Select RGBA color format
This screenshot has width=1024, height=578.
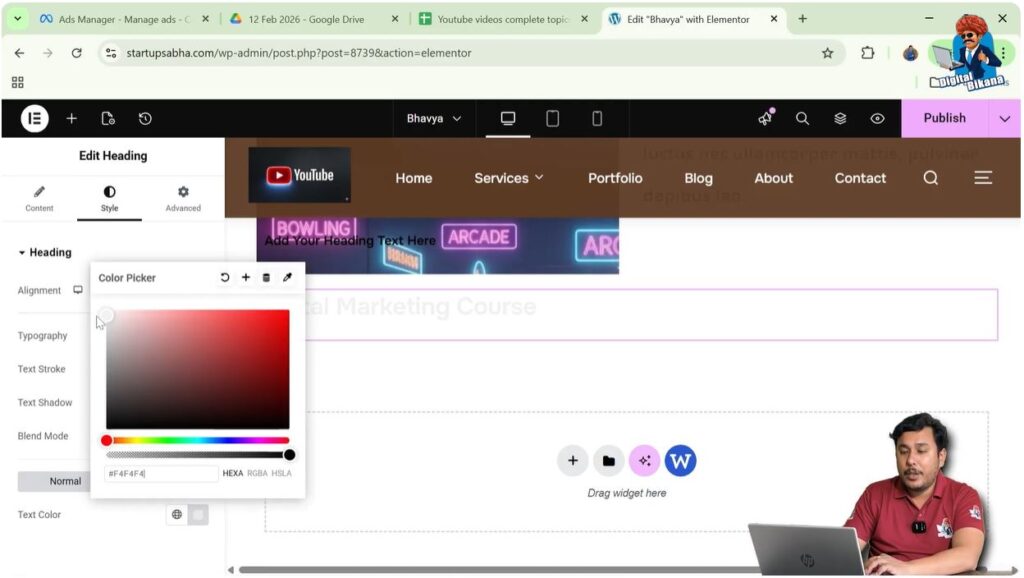point(257,474)
